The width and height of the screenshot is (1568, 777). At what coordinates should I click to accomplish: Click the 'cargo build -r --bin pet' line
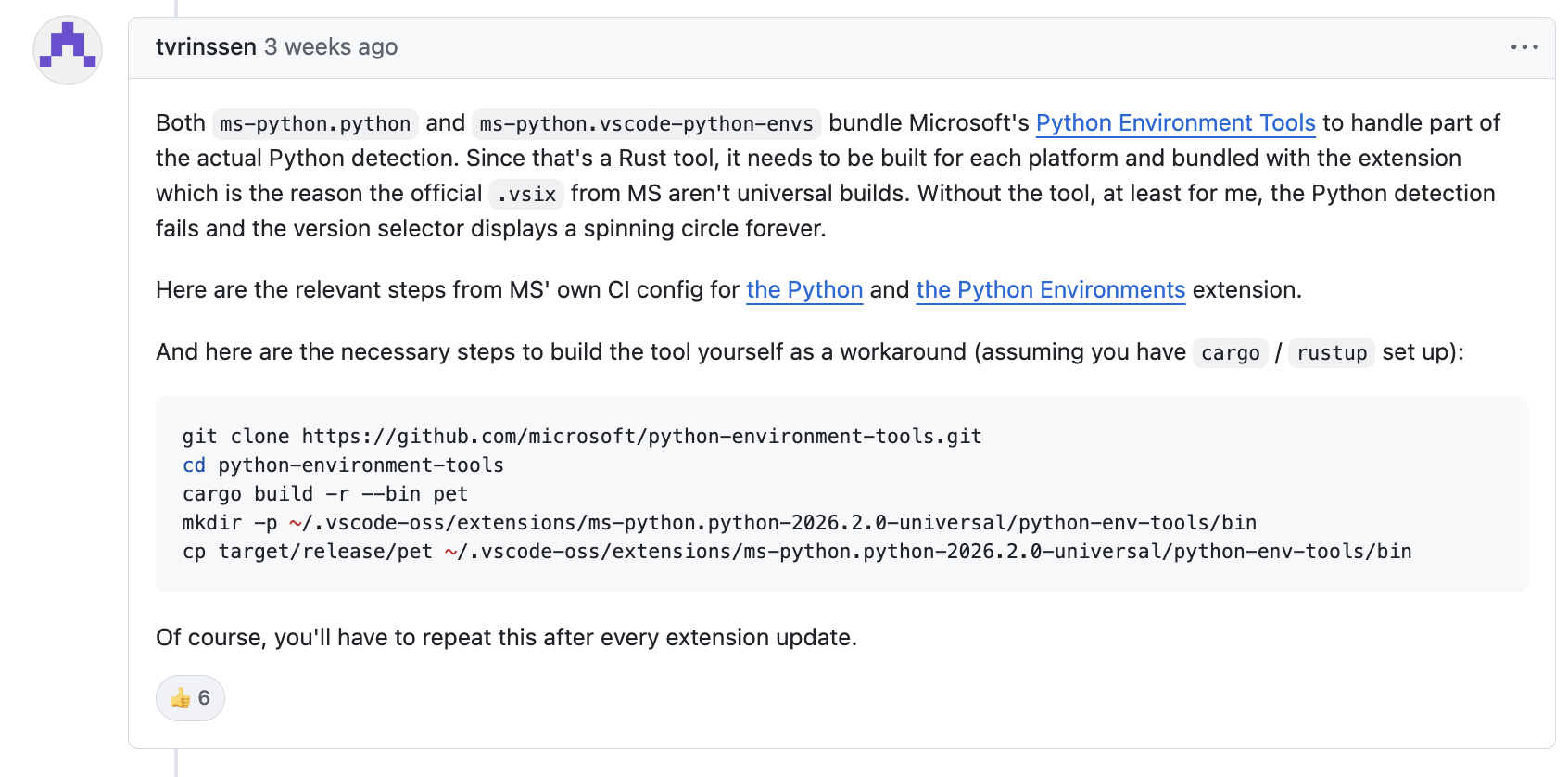pyautogui.click(x=325, y=493)
